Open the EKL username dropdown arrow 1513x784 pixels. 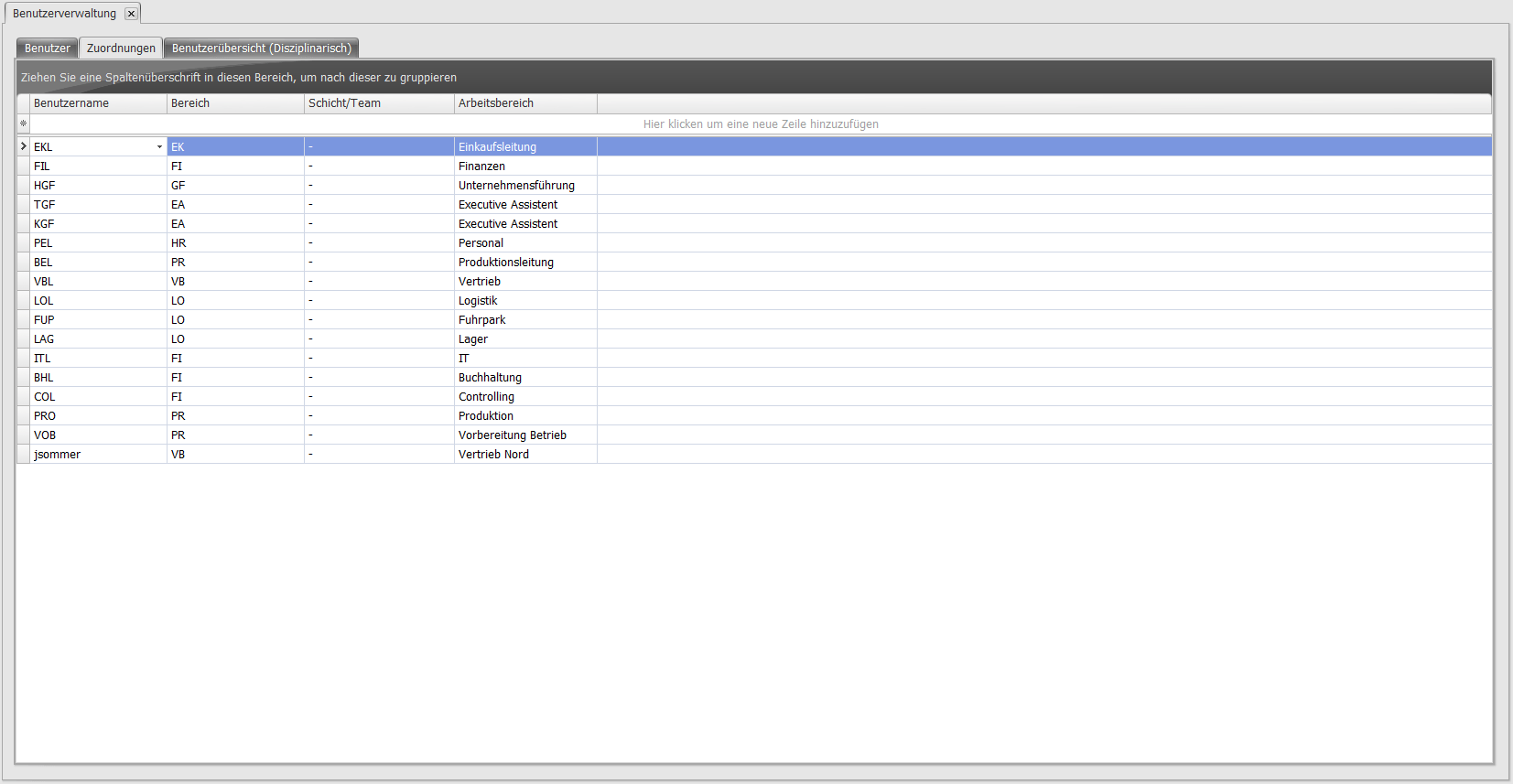coord(159,147)
